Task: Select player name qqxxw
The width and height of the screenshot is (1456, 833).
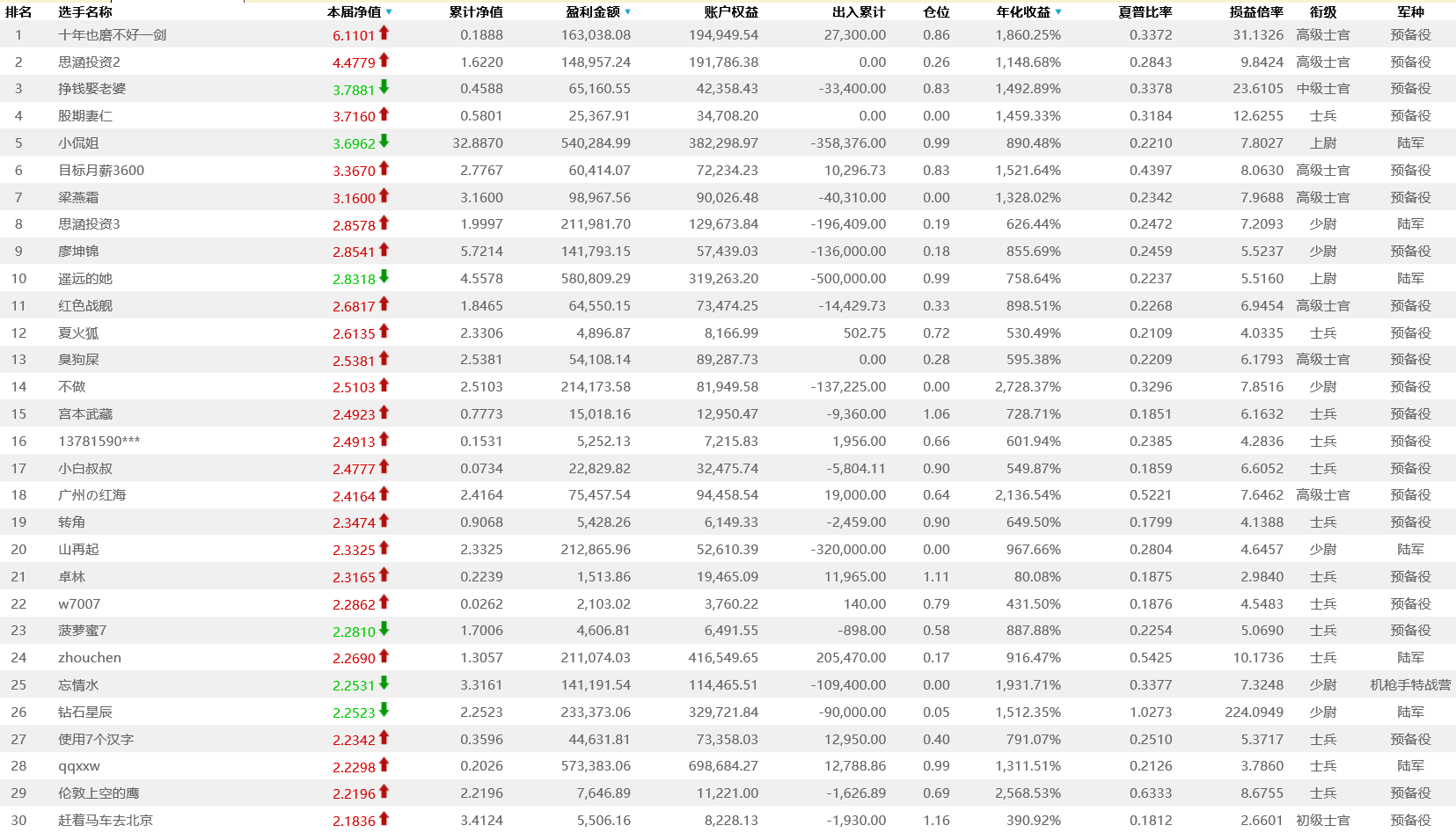Action: [79, 766]
